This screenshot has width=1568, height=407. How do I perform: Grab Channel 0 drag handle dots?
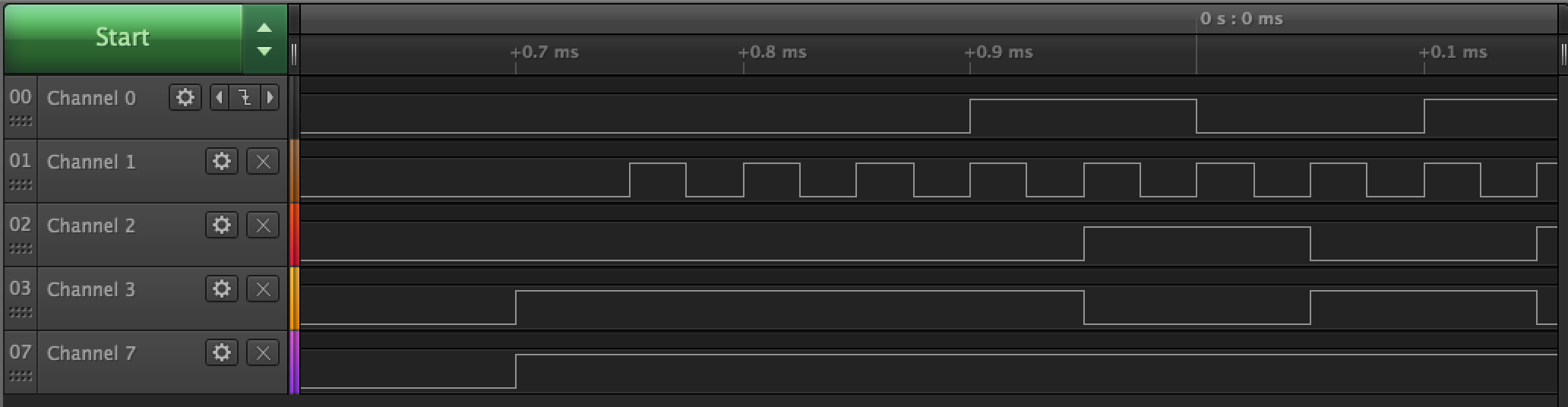pos(21,121)
